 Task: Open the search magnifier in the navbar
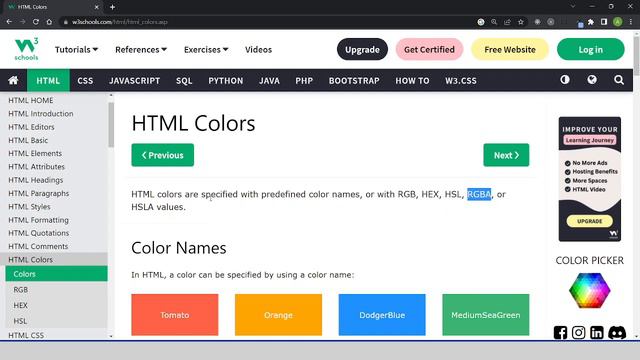[x=619, y=80]
